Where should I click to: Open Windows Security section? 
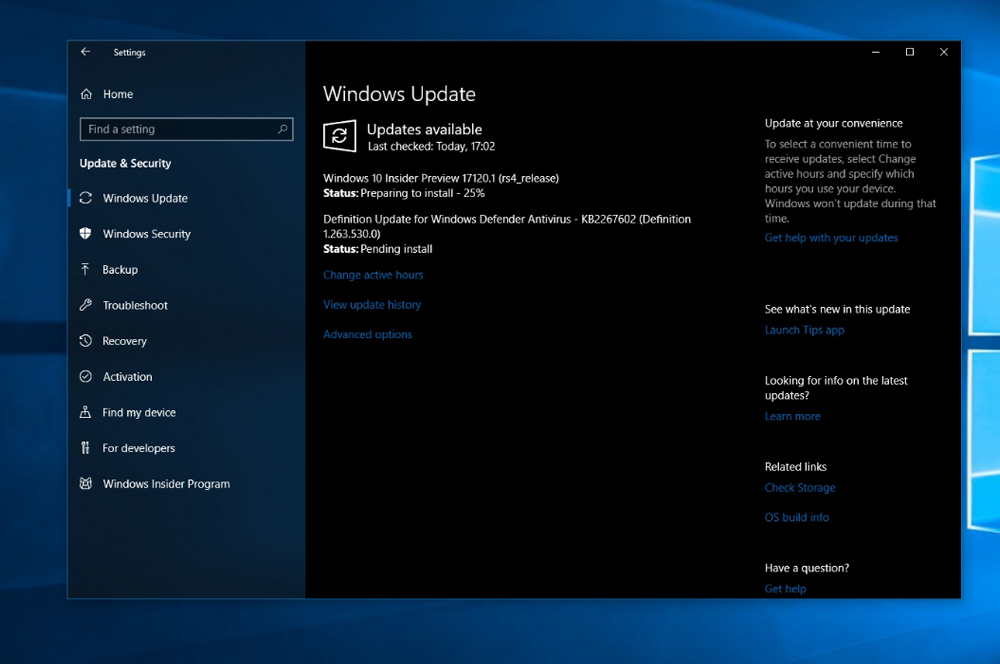(147, 234)
